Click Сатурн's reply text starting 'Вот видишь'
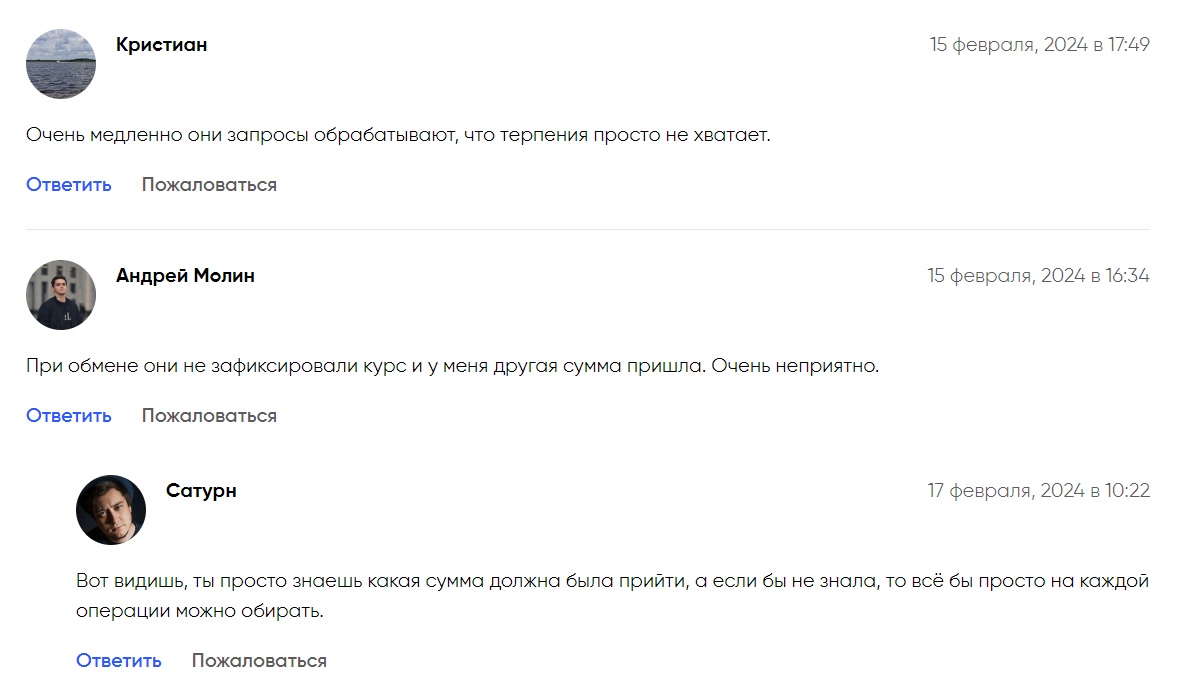1184x686 pixels. [612, 596]
